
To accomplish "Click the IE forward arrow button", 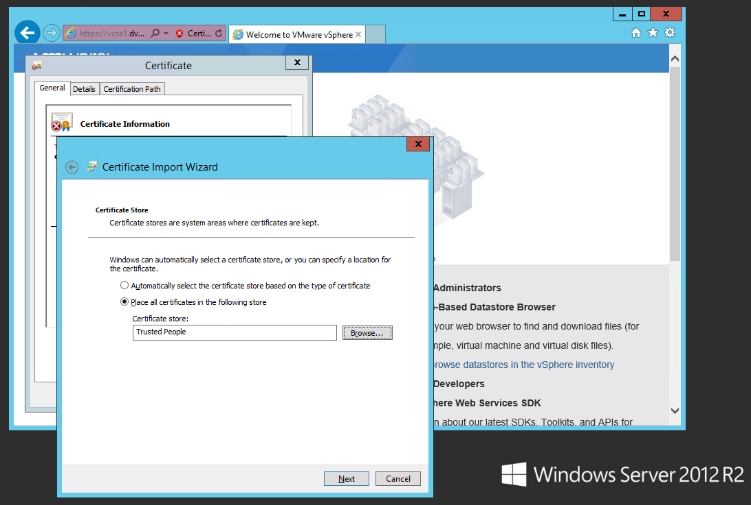I will pos(51,33).
